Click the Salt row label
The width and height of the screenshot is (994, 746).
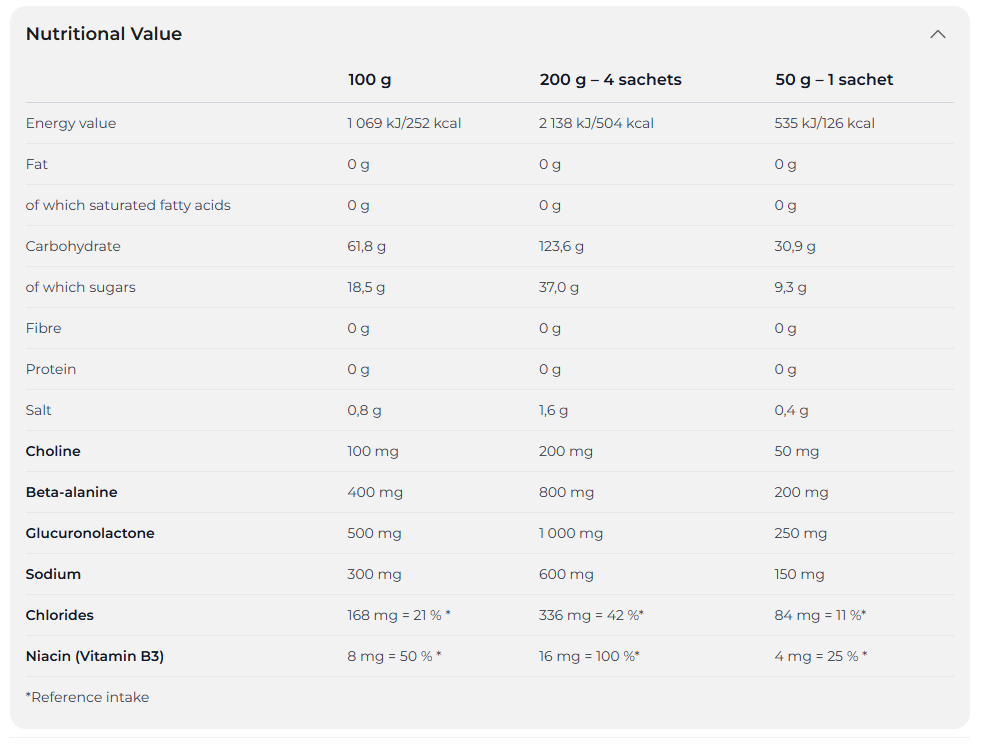(x=39, y=410)
